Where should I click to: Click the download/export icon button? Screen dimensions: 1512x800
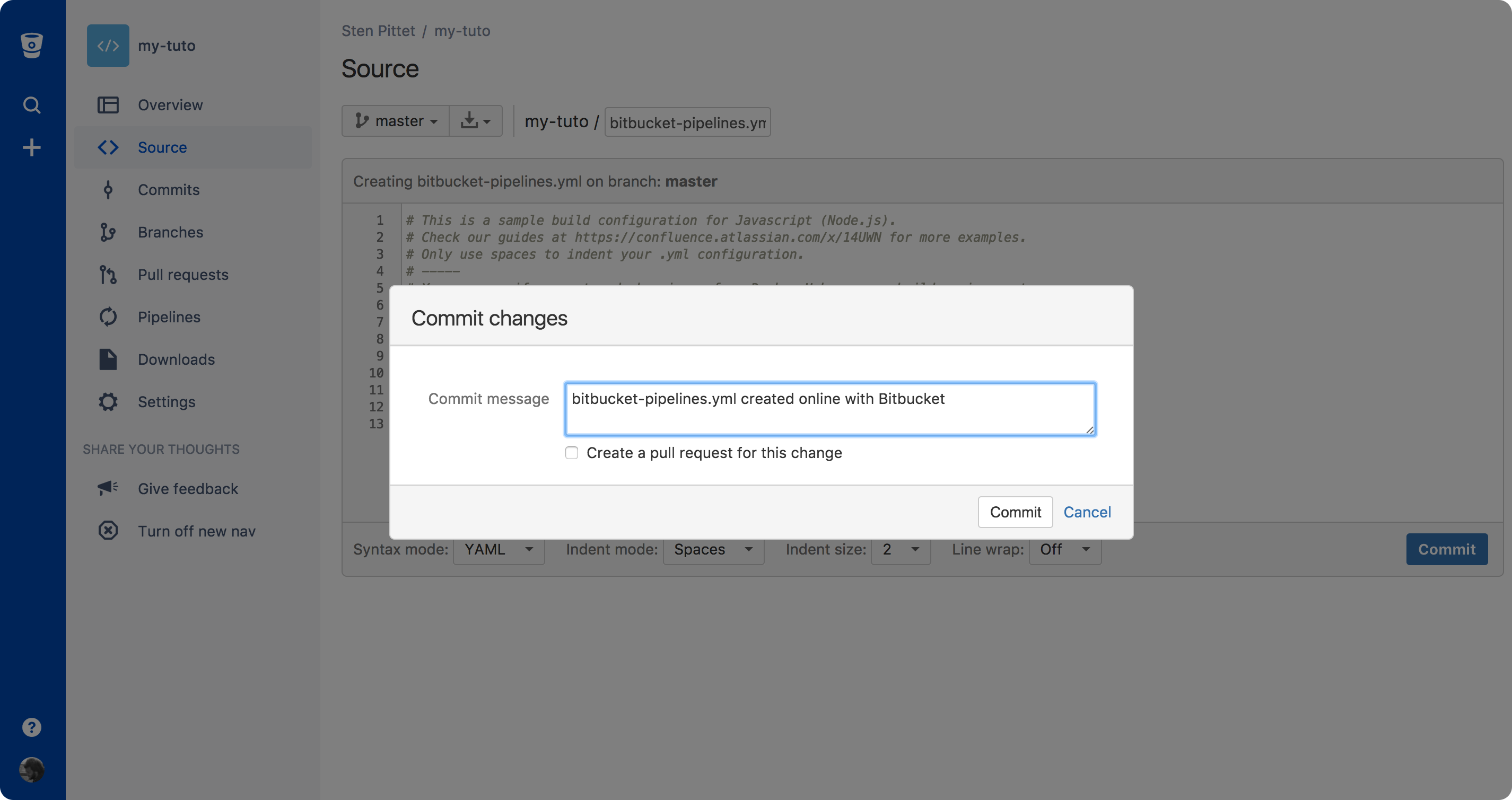[476, 121]
